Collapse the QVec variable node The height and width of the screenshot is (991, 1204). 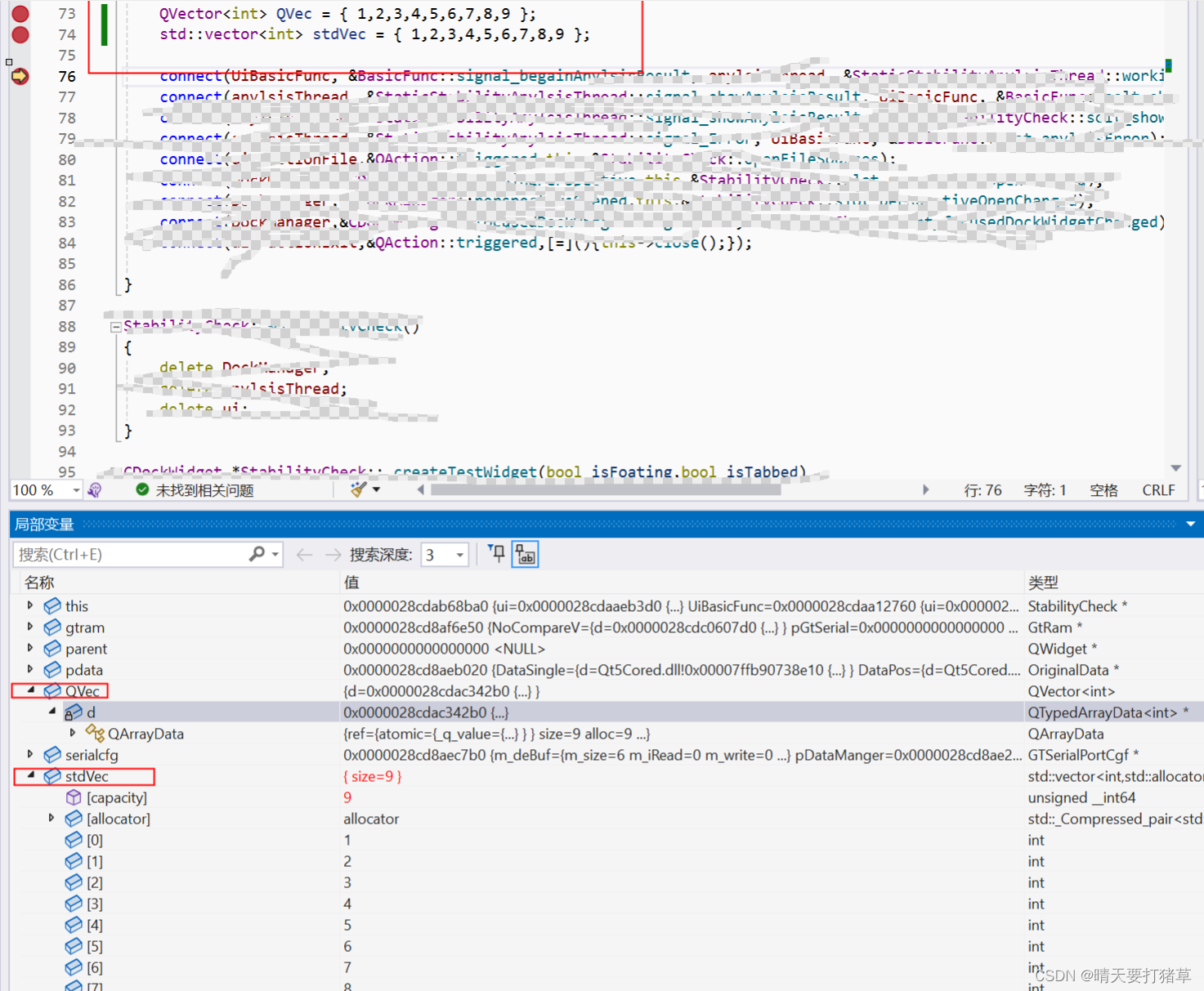click(29, 690)
